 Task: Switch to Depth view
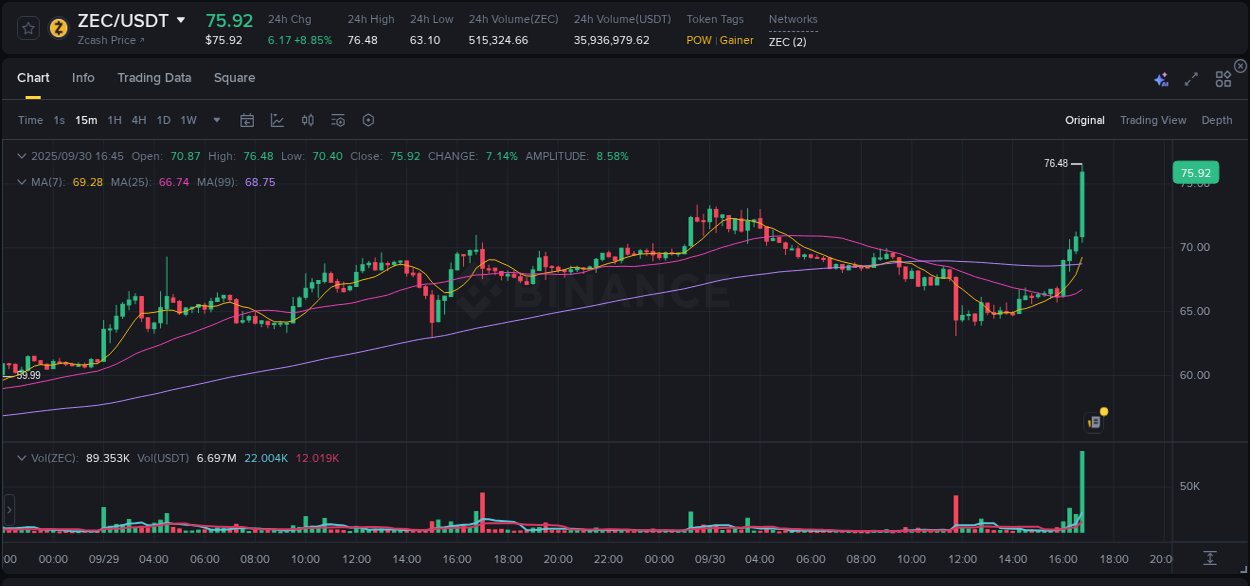(1216, 119)
